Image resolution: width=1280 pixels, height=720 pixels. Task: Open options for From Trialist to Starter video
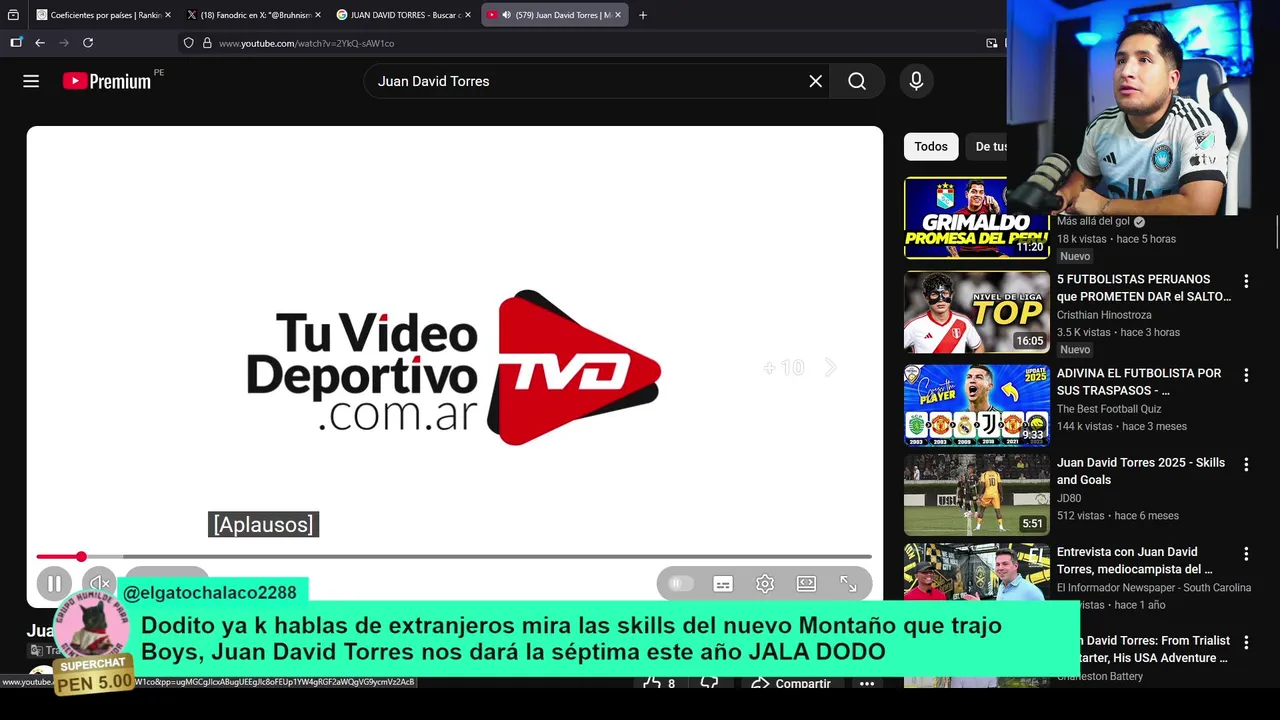[x=1246, y=643]
